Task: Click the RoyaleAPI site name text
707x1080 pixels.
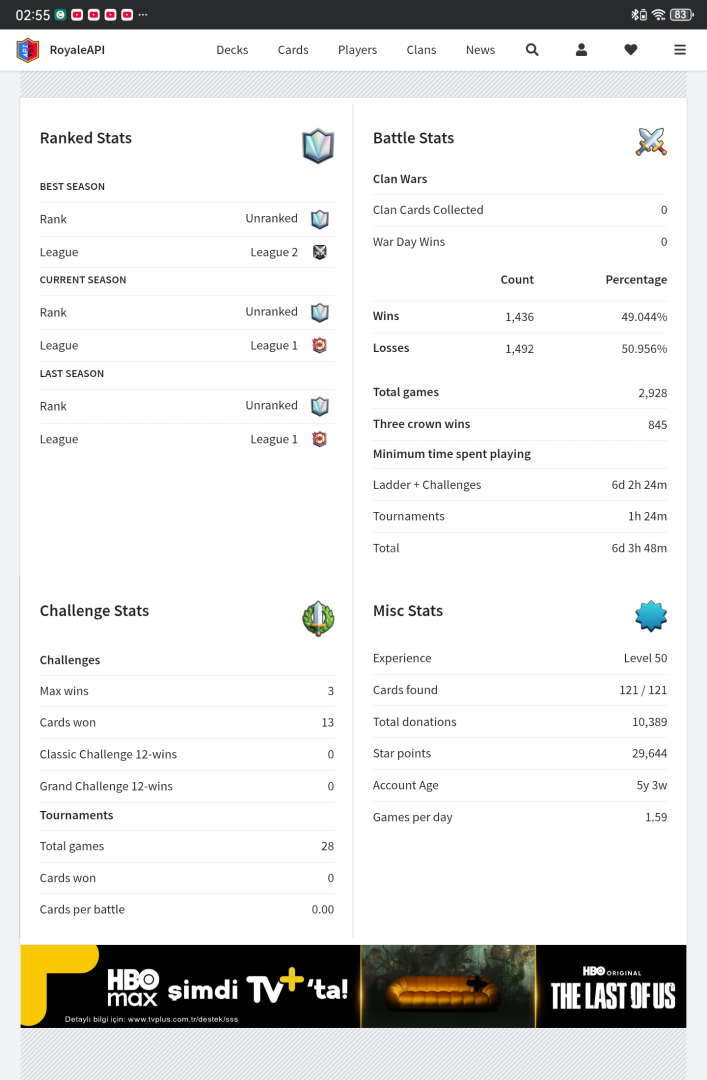Action: point(77,50)
